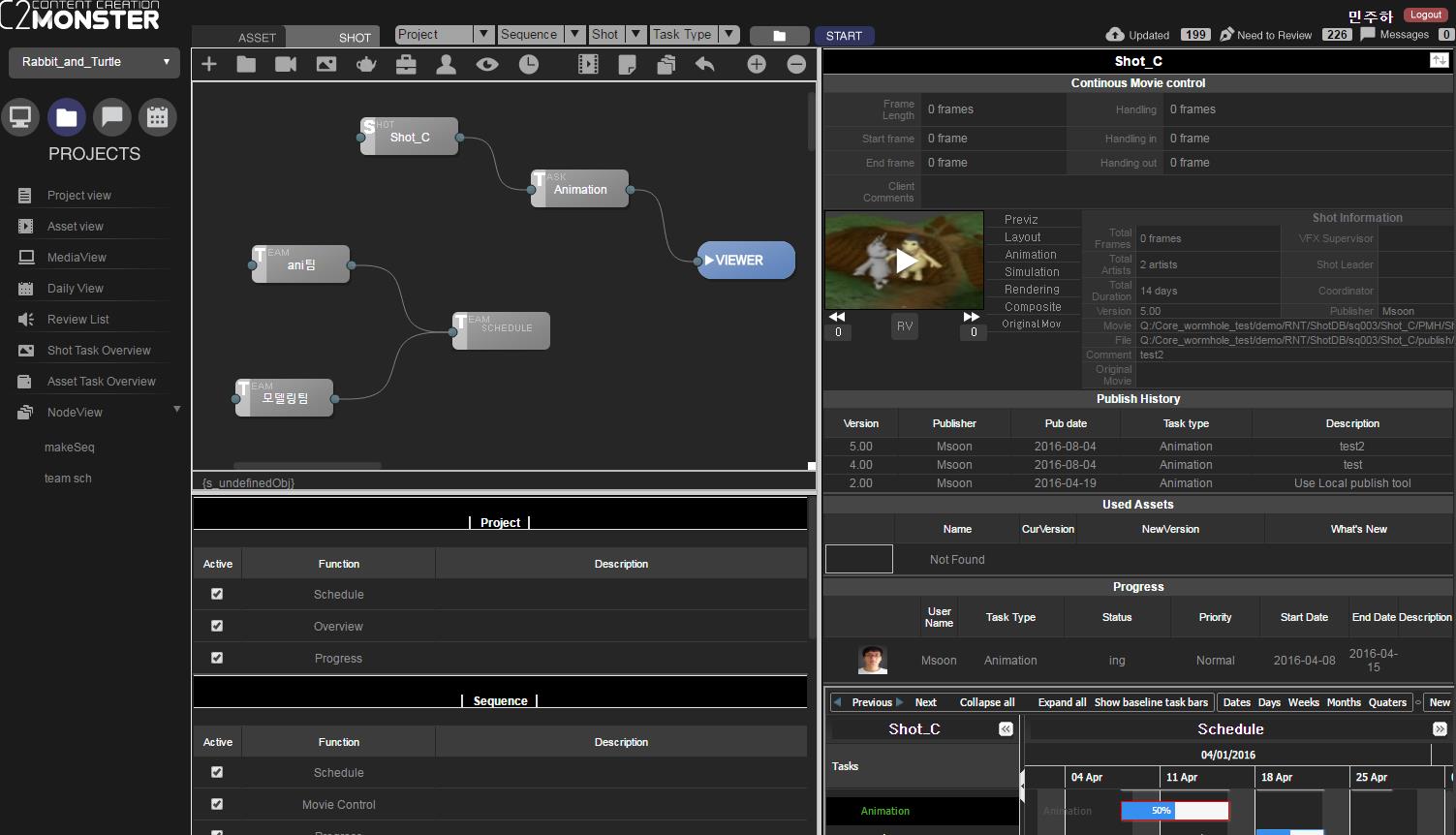Uncheck Schedule checkbox under Project
This screenshot has height=835, width=1456.
[217, 594]
